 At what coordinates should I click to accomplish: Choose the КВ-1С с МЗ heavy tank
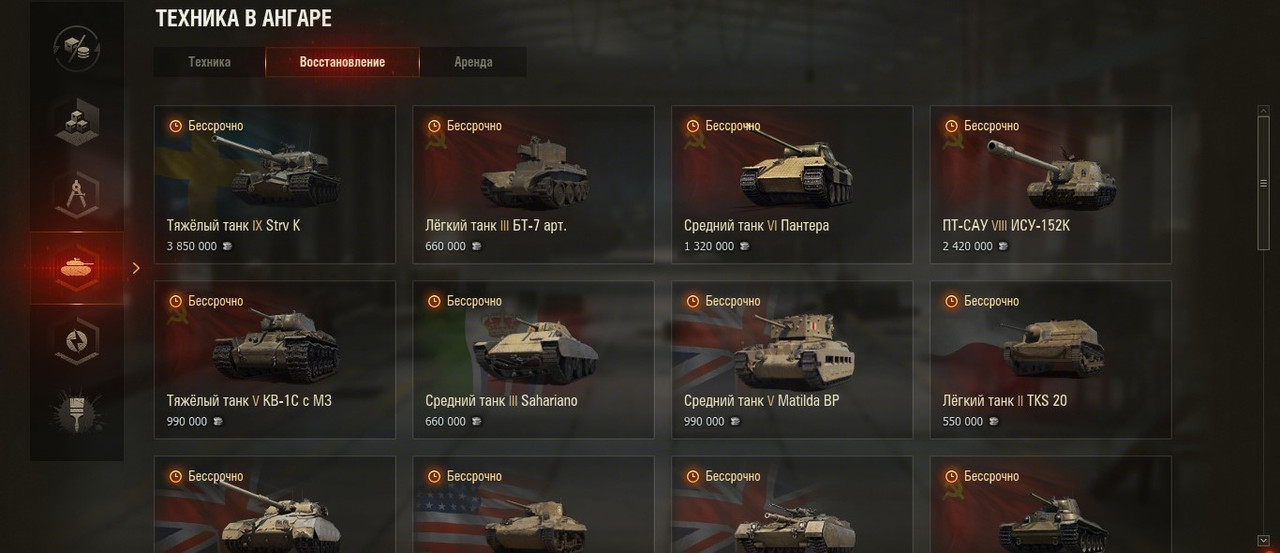275,360
